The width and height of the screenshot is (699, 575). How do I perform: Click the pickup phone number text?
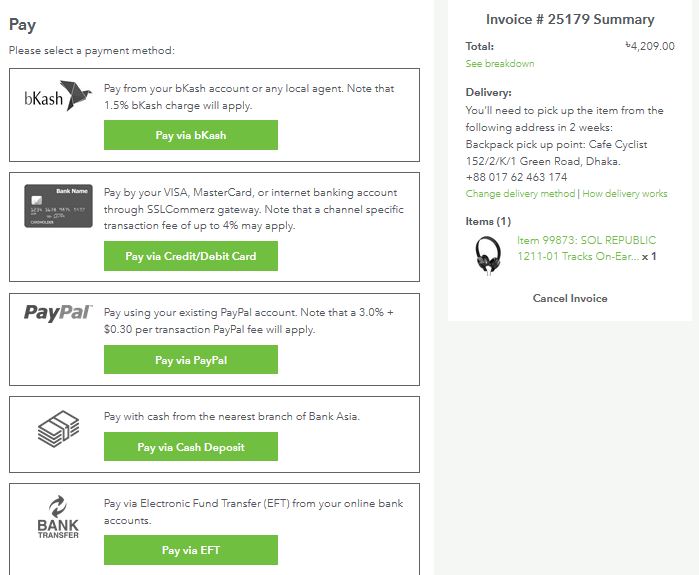516,177
